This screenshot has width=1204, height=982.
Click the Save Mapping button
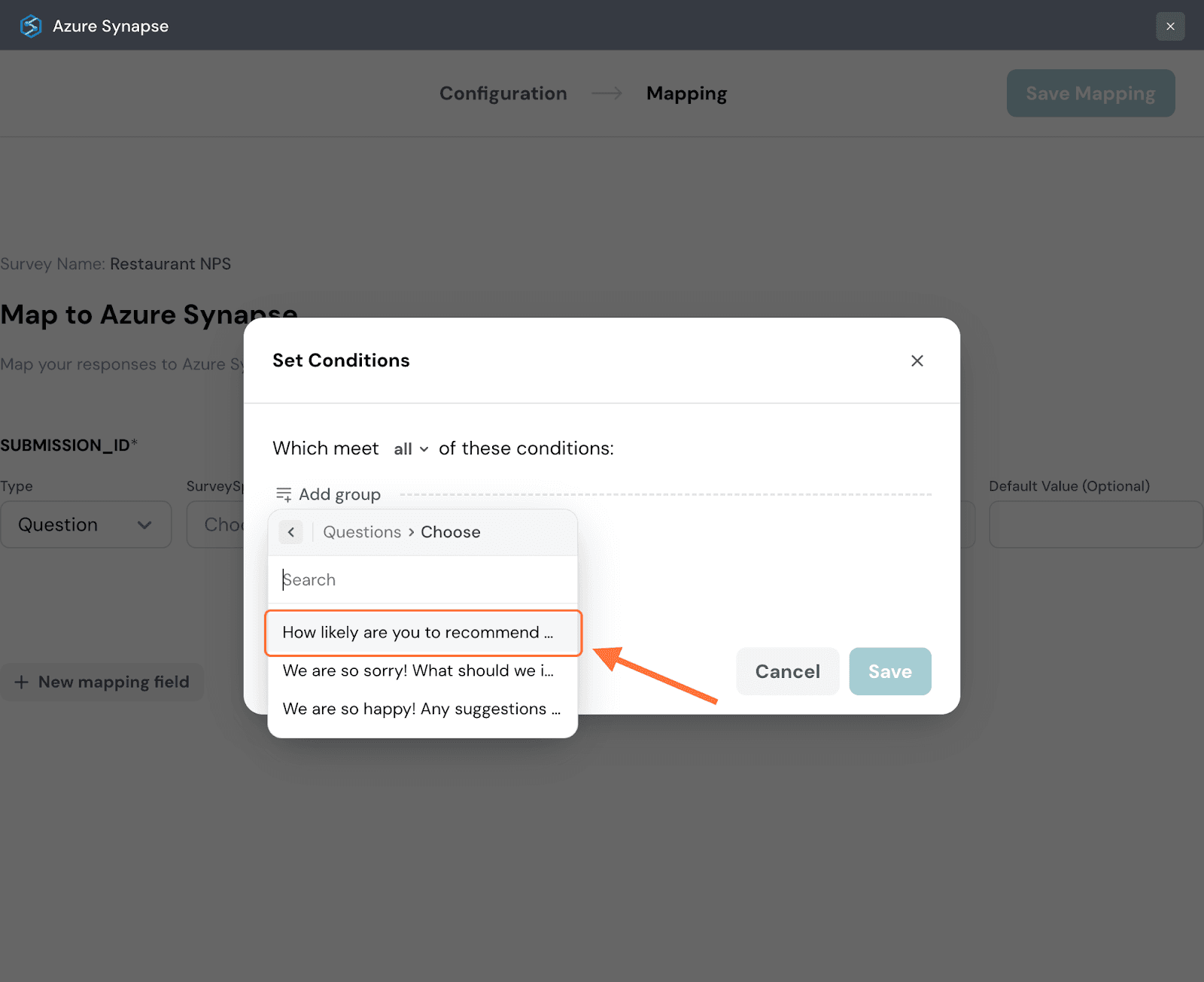[x=1090, y=93]
